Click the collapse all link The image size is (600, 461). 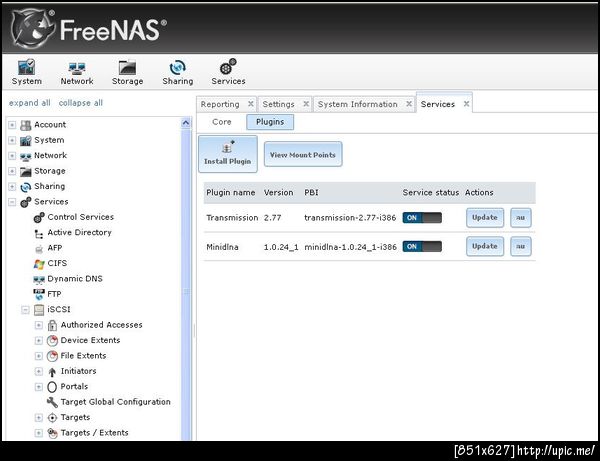pos(81,103)
